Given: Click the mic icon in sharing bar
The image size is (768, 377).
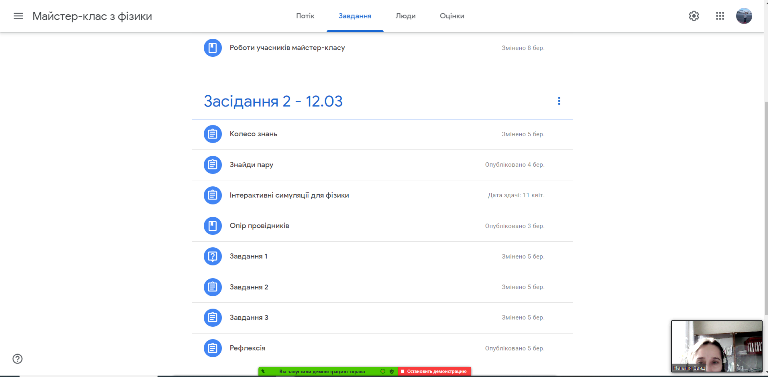Looking at the screenshot, I should coord(263,372).
